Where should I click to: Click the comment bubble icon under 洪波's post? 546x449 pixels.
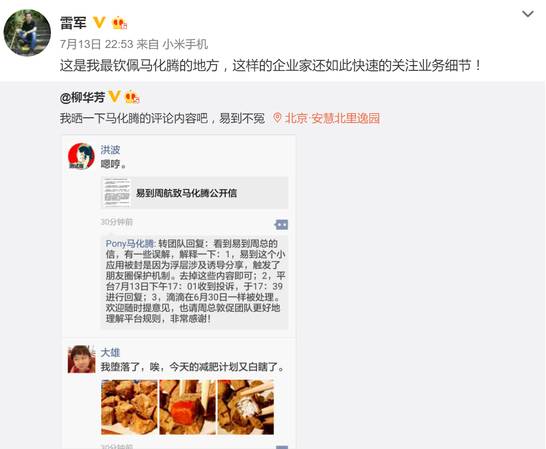281,225
